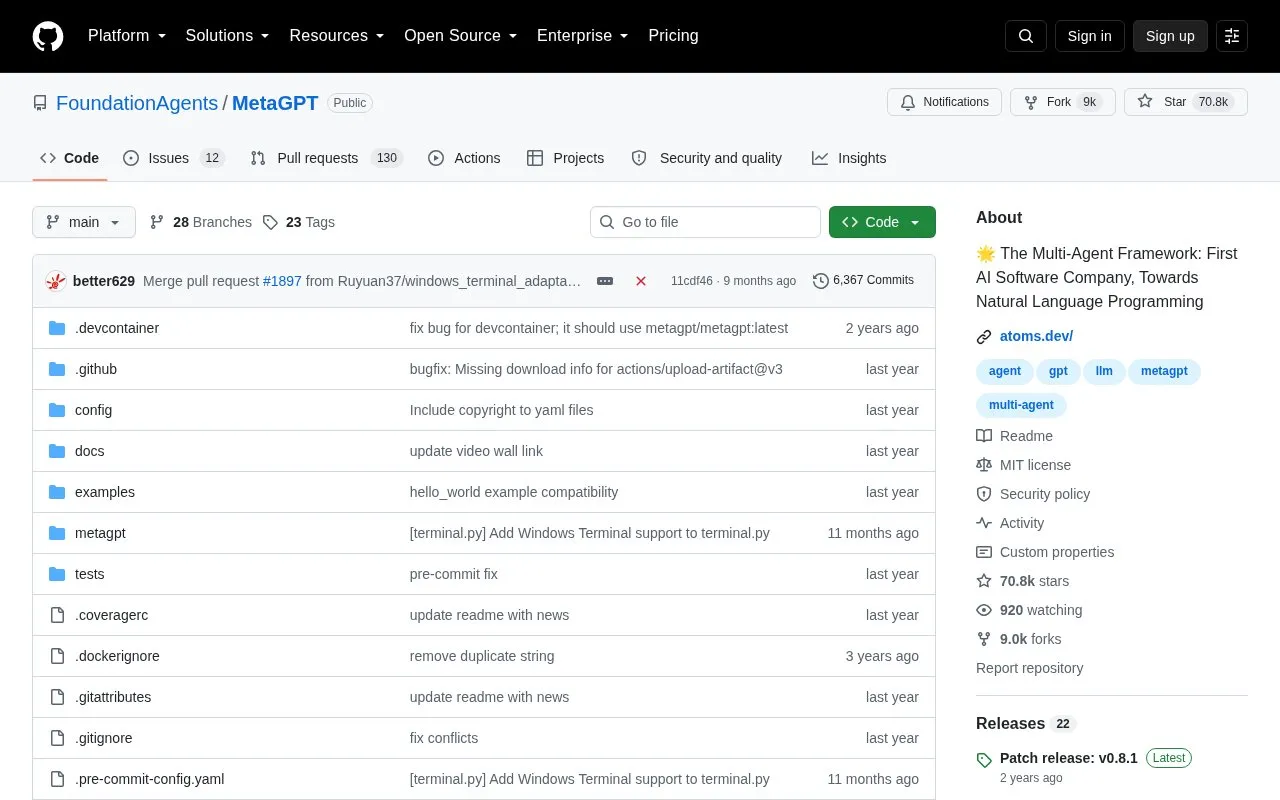The width and height of the screenshot is (1280, 800).
Task: Select the multi-agent topic tag
Action: (x=1021, y=405)
